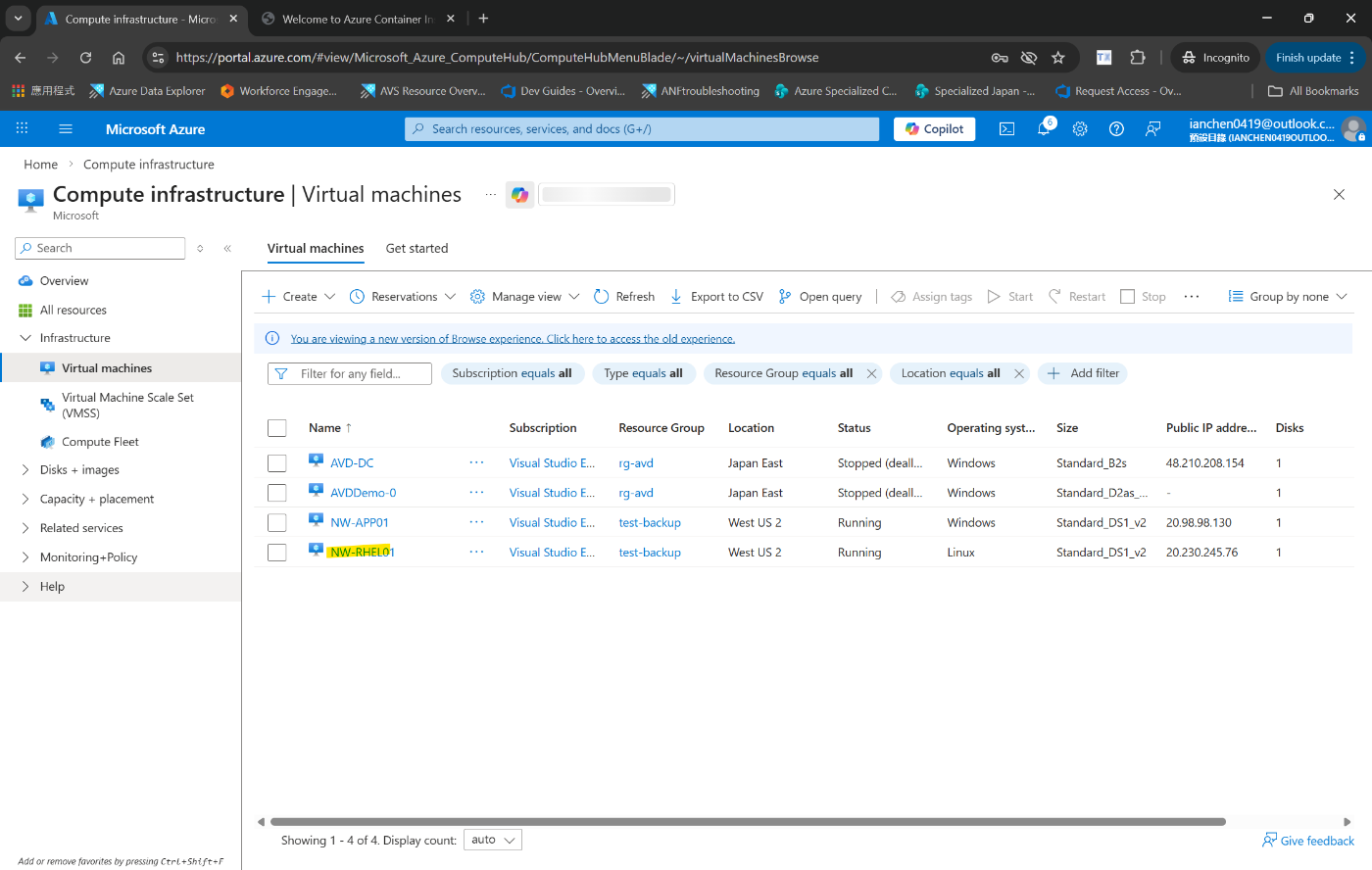Open the browser extensions puzzle icon
Image resolution: width=1372 pixels, height=870 pixels.
tap(1138, 58)
